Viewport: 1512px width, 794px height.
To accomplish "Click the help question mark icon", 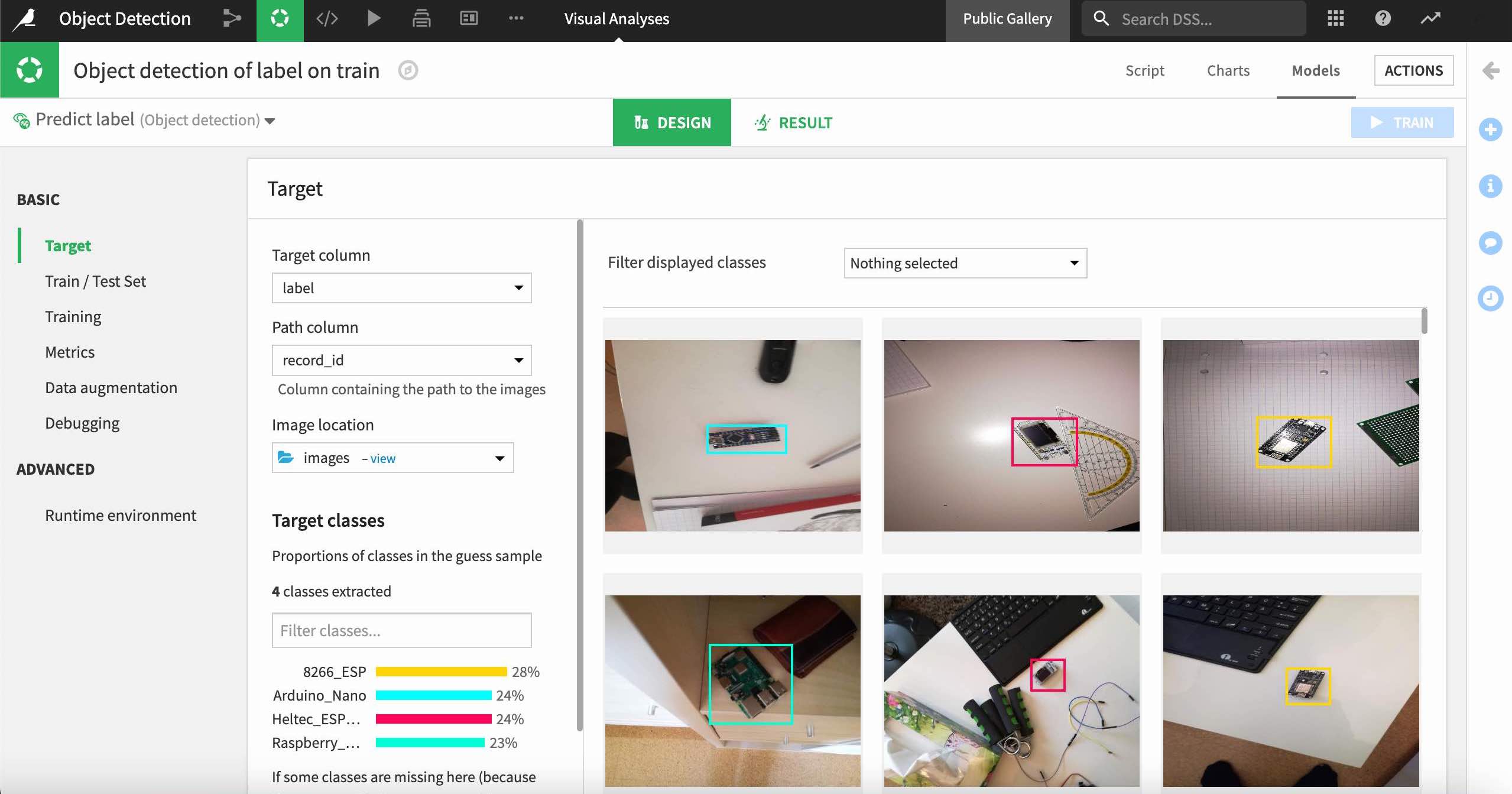I will click(1382, 18).
